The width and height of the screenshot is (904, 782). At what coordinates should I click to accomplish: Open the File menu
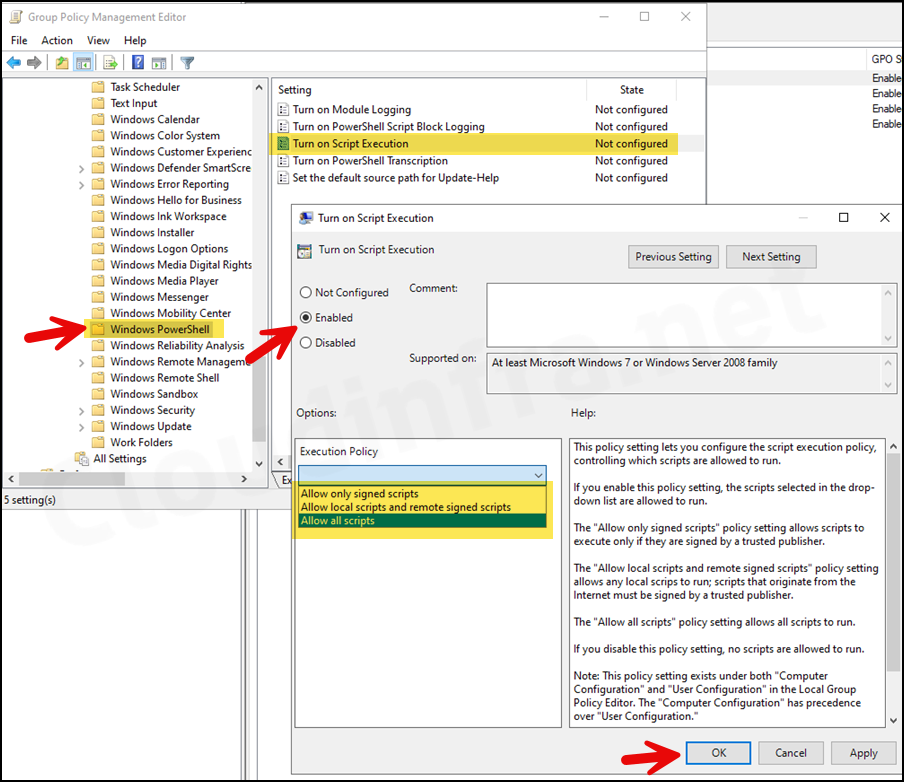tap(19, 40)
